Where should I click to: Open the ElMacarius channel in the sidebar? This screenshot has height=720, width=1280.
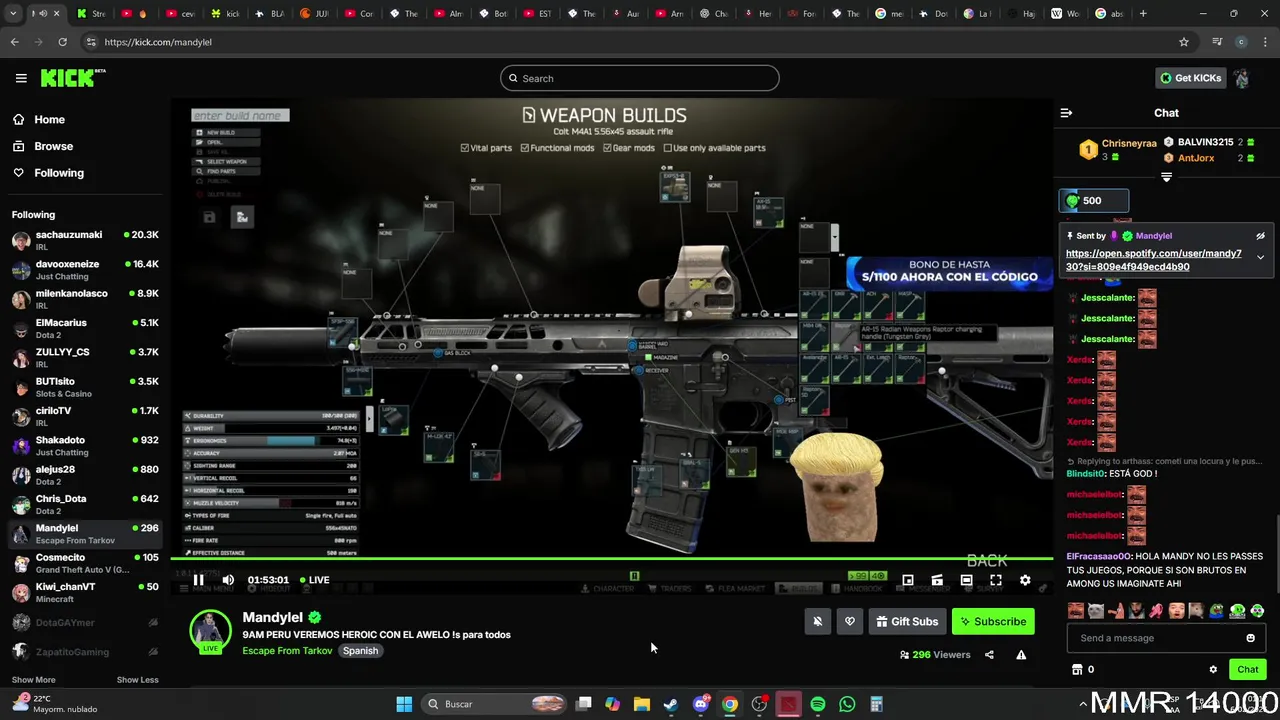(x=85, y=328)
